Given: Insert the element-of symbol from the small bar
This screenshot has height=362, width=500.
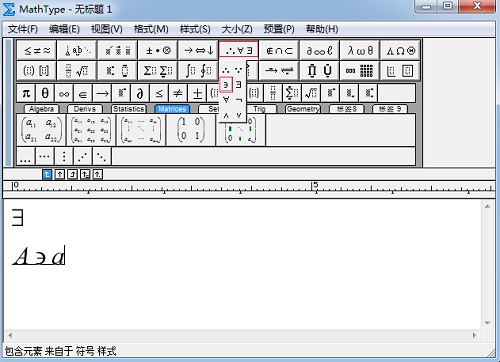Looking at the screenshot, I should 83,93.
